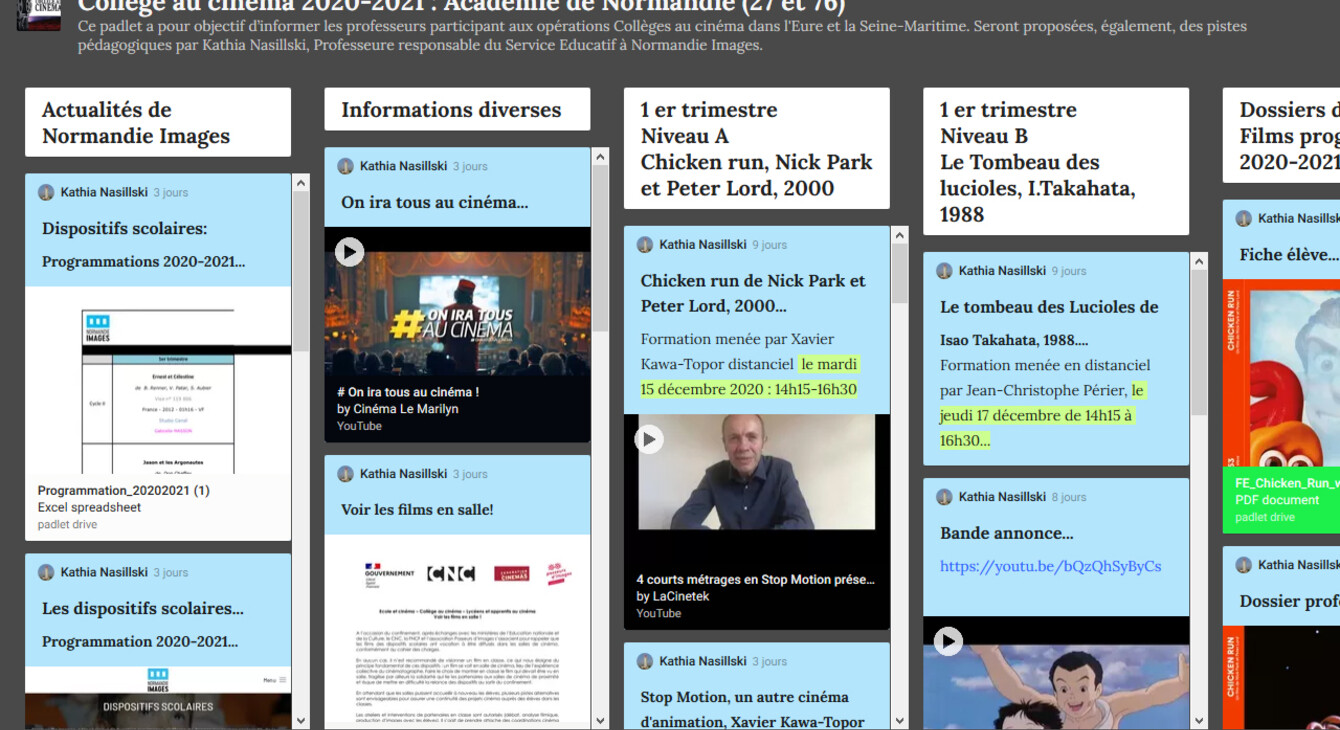This screenshot has width=1340, height=730.
Task: Click highlighted 'jeudi 17 décembre' date text
Action: coord(1041,415)
